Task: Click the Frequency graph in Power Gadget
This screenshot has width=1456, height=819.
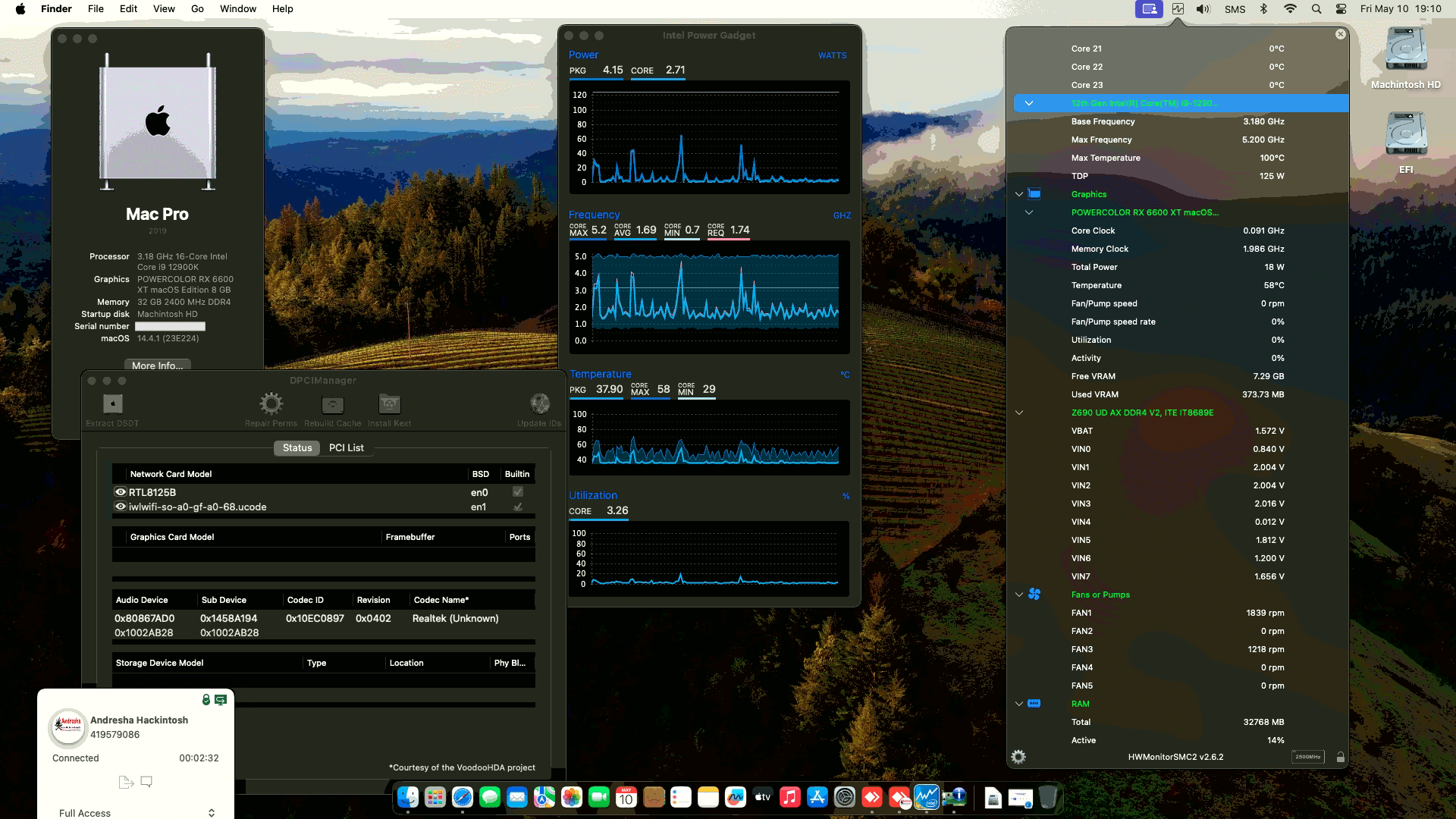Action: [x=709, y=297]
